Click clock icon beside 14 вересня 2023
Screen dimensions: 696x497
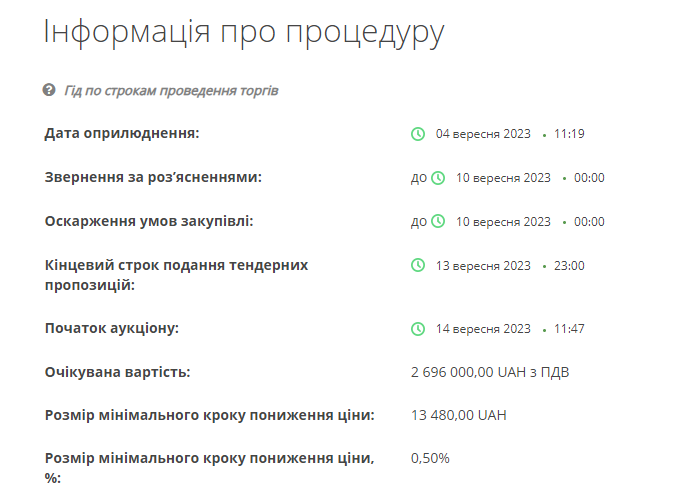[418, 329]
